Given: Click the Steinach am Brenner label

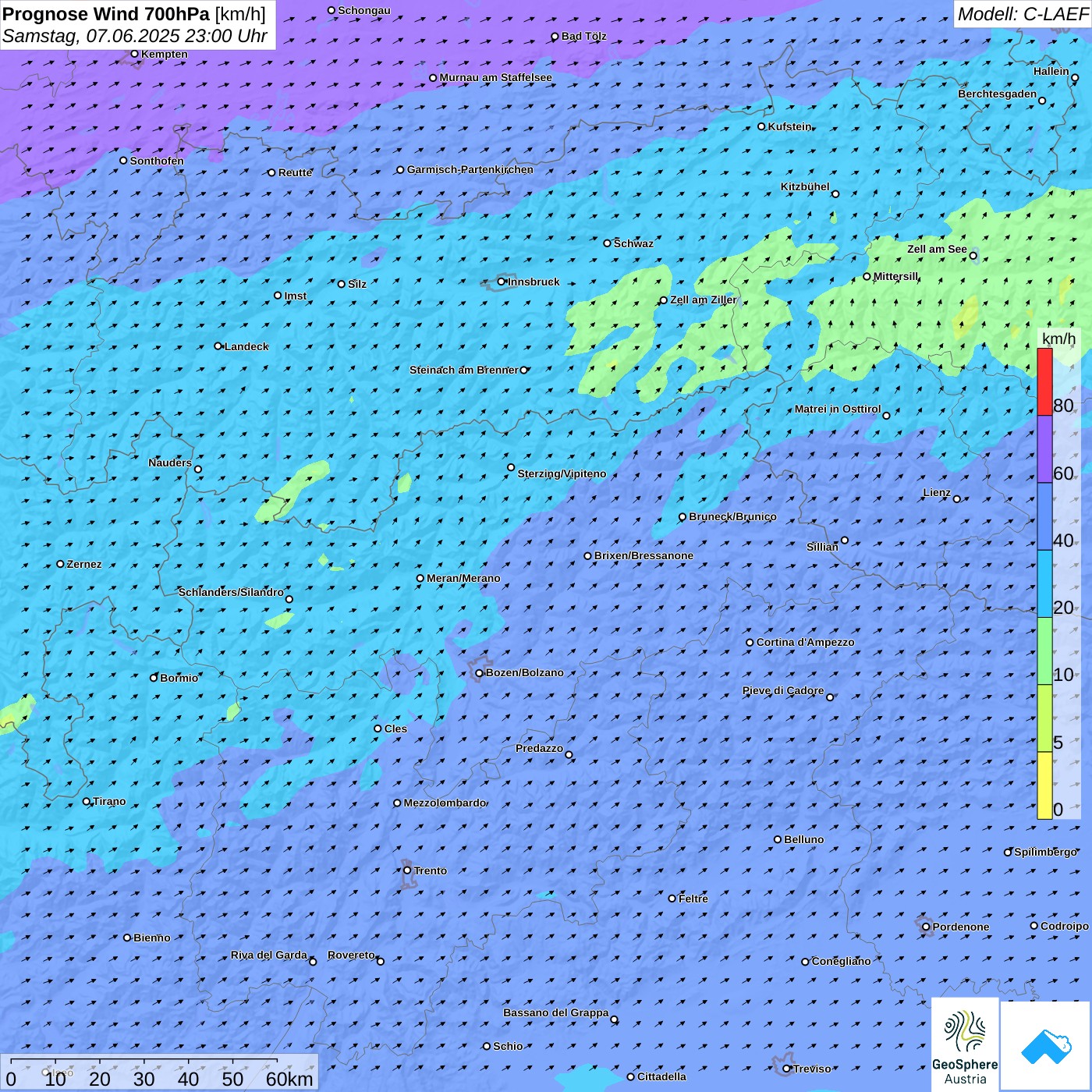Looking at the screenshot, I should point(464,370).
